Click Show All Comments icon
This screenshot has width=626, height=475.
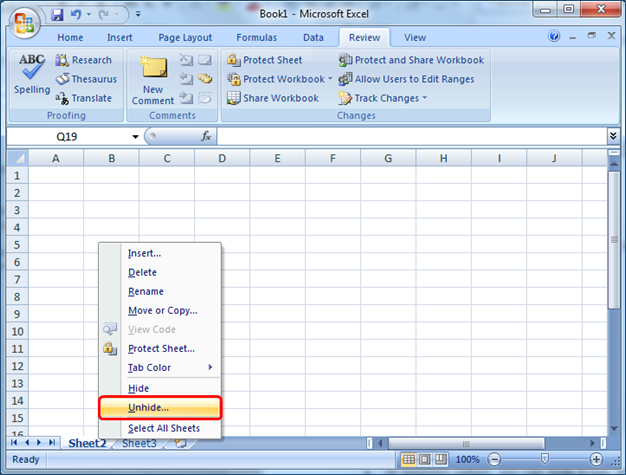click(x=205, y=79)
